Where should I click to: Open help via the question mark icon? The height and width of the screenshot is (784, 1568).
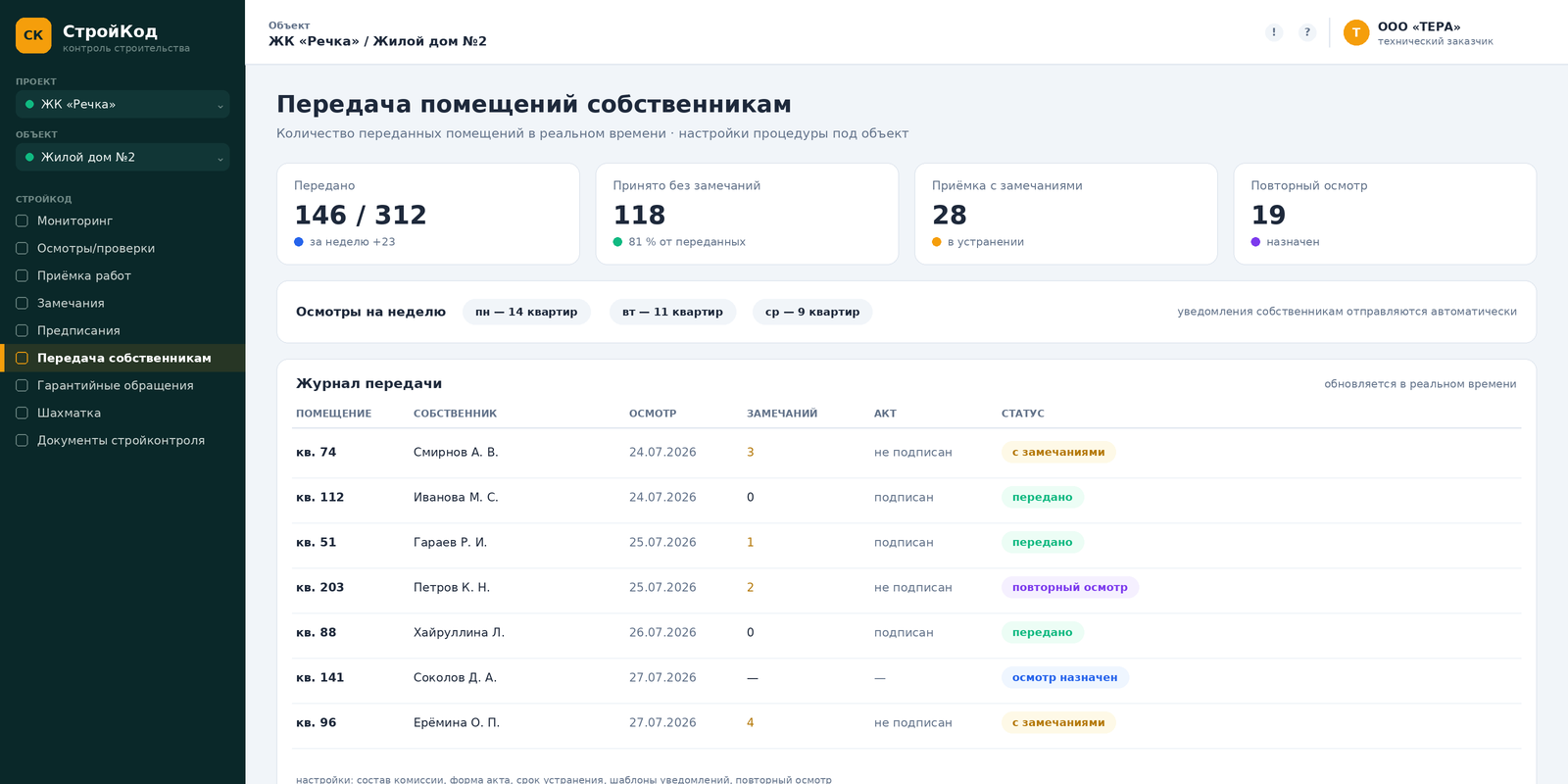(x=1307, y=32)
